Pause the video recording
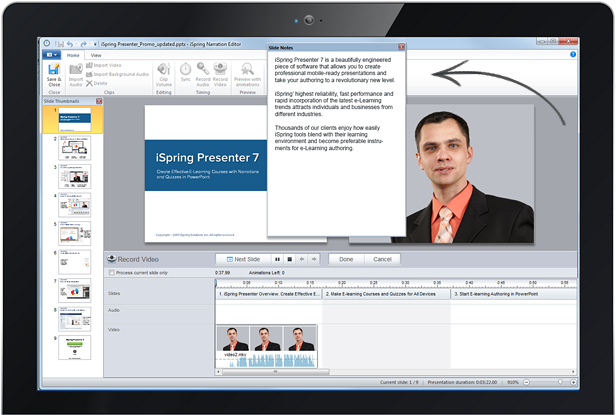This screenshot has width=616, height=415. 277,259
